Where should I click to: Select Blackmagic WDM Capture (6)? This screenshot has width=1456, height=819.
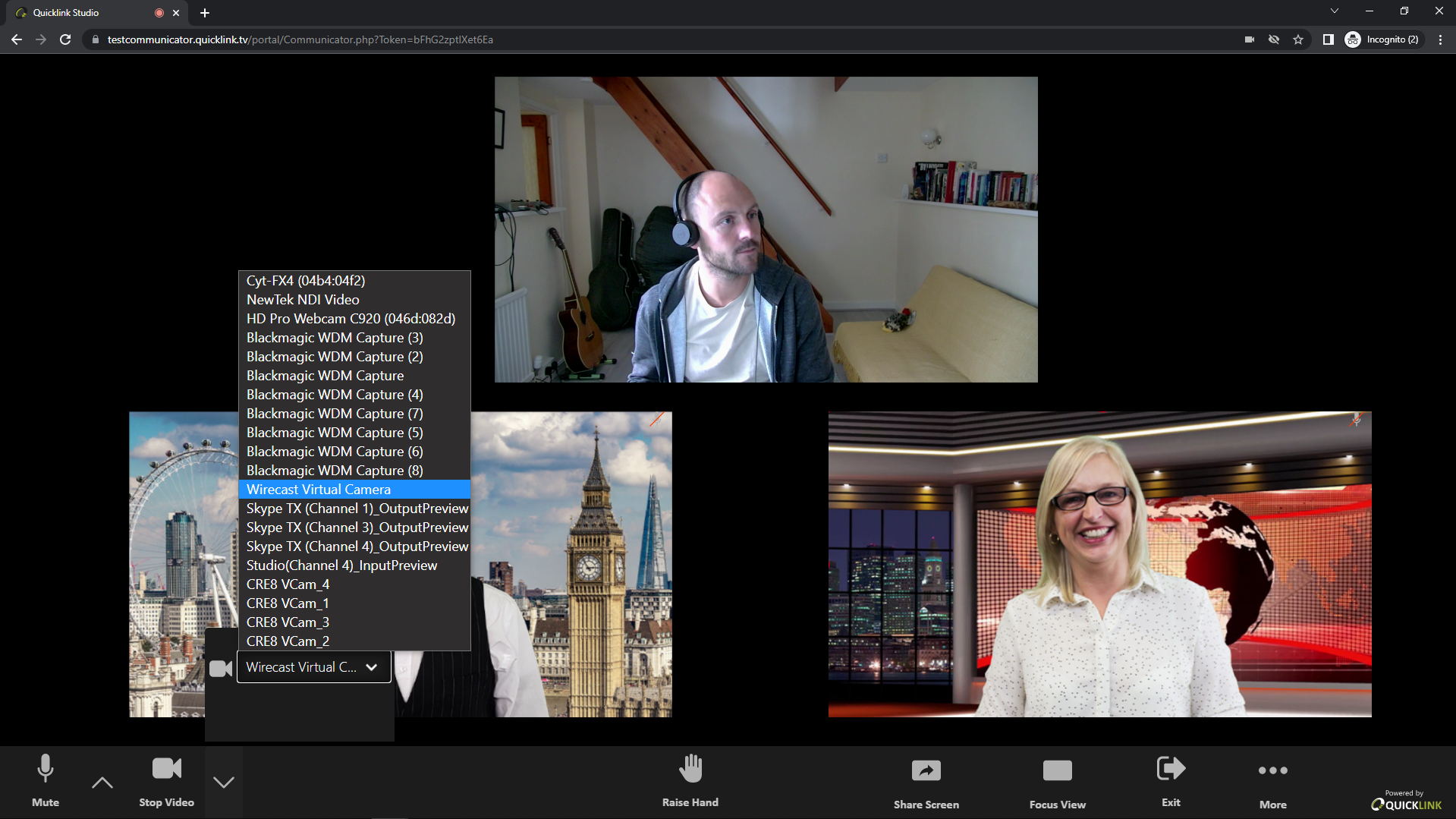(x=355, y=452)
